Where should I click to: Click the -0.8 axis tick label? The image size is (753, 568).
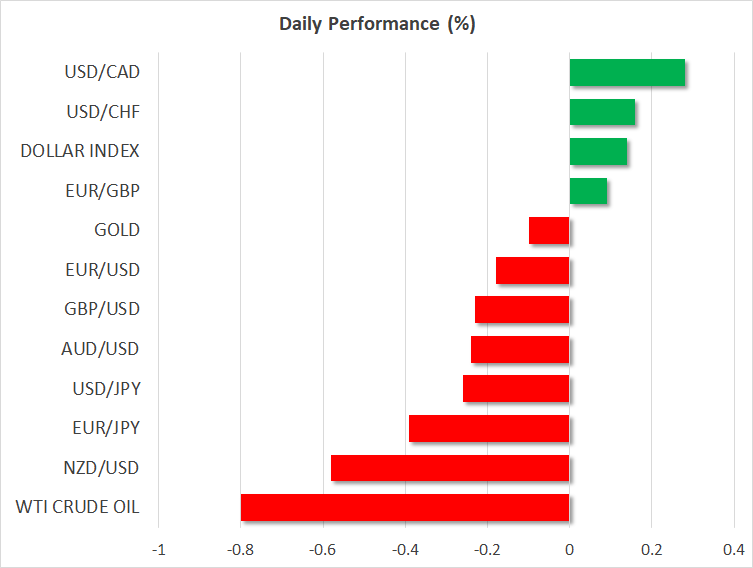tap(241, 549)
